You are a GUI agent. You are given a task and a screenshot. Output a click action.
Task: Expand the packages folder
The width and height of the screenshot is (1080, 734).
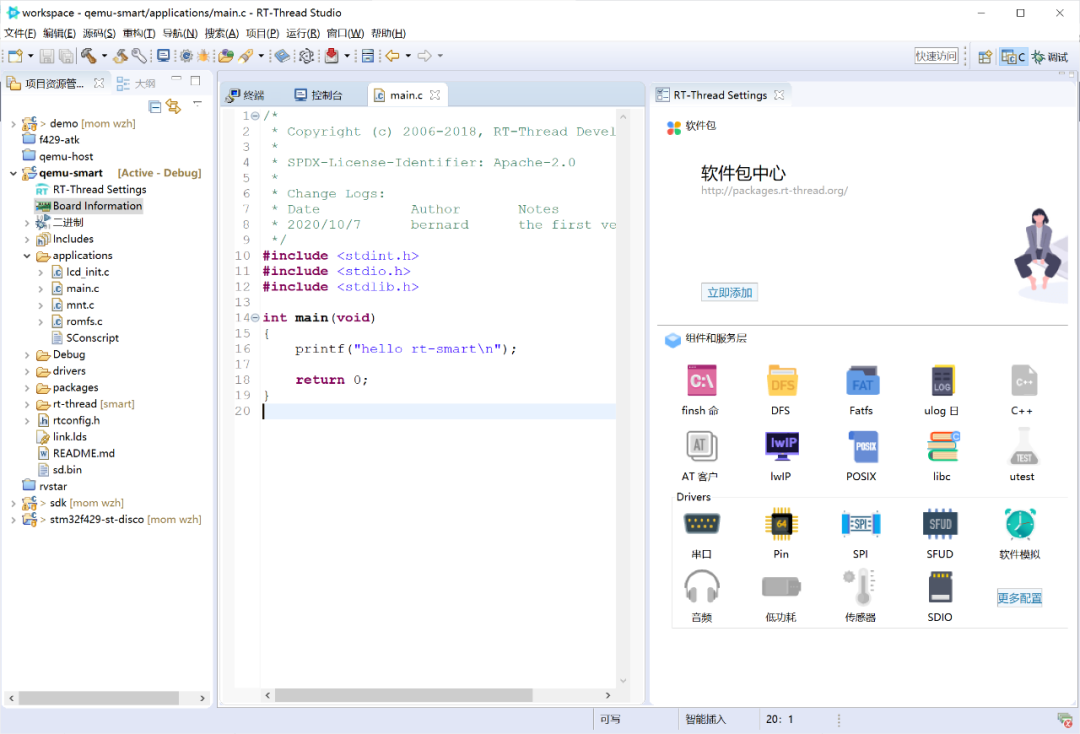pyautogui.click(x=27, y=388)
